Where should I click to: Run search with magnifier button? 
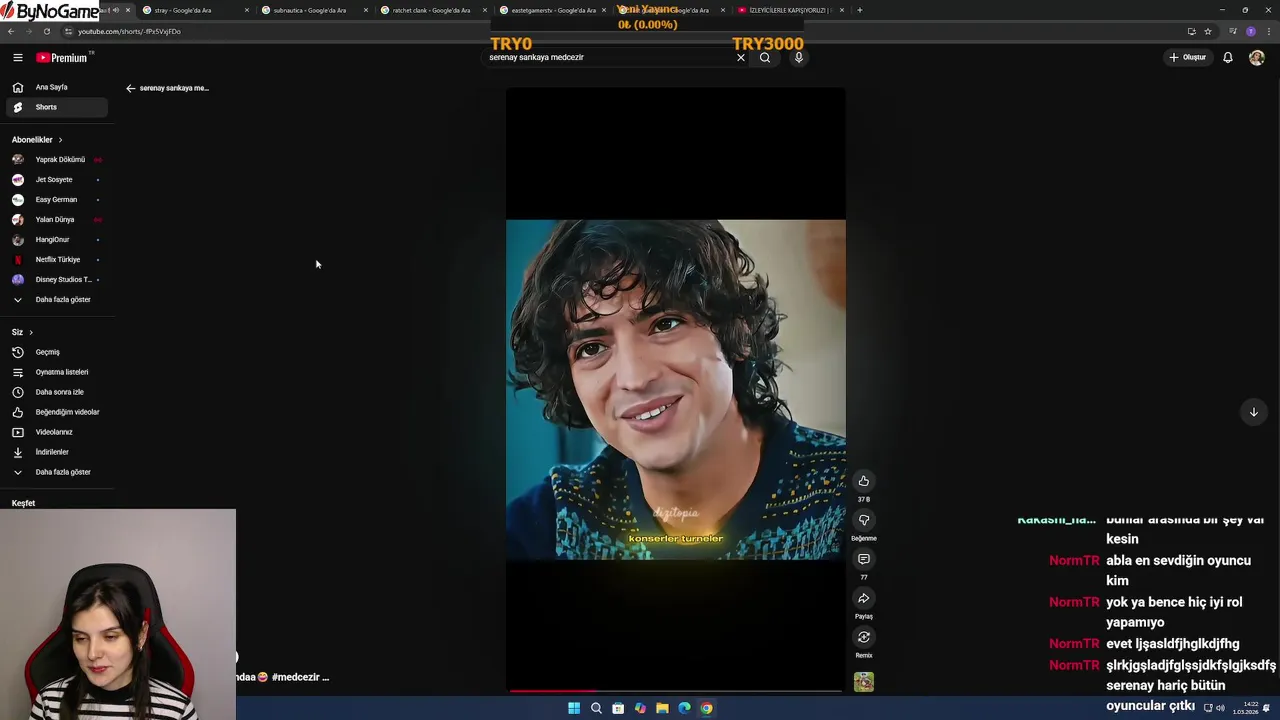[x=765, y=58]
